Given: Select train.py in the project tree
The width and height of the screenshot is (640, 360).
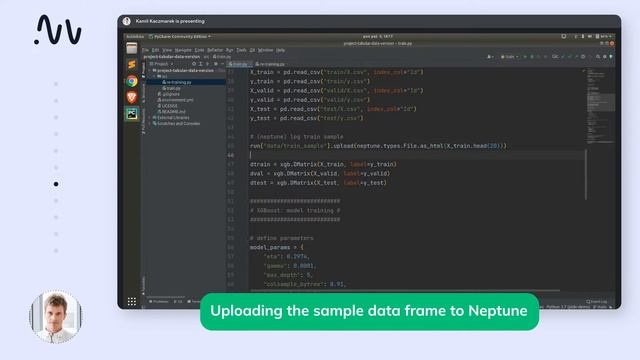Looking at the screenshot, I should pos(171,88).
